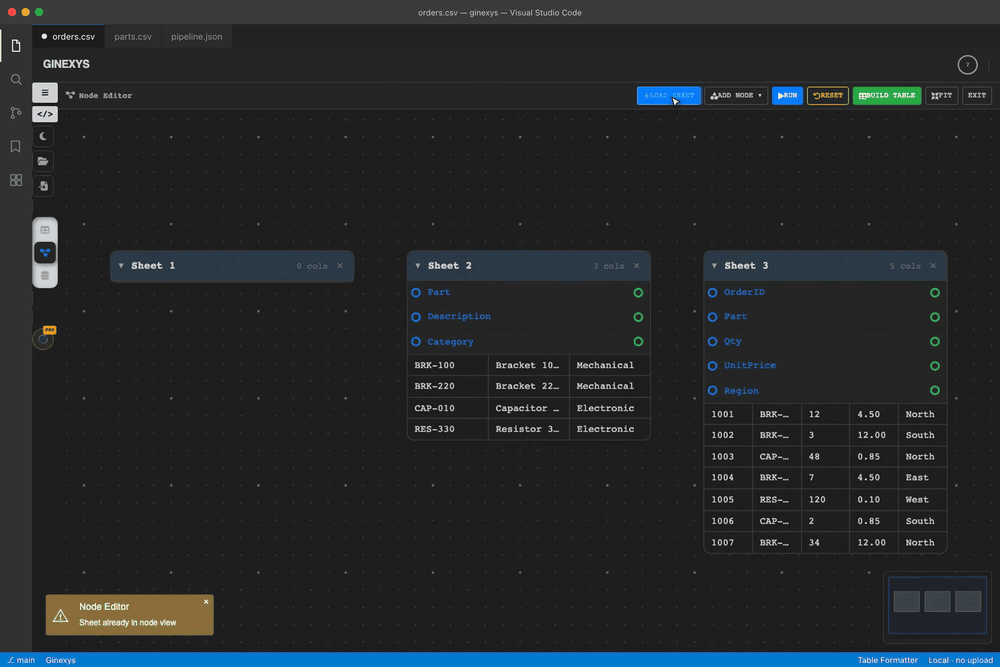Click Sheet 3 OrderID green output port
Viewport: 1000px width, 667px height.
[x=935, y=293]
